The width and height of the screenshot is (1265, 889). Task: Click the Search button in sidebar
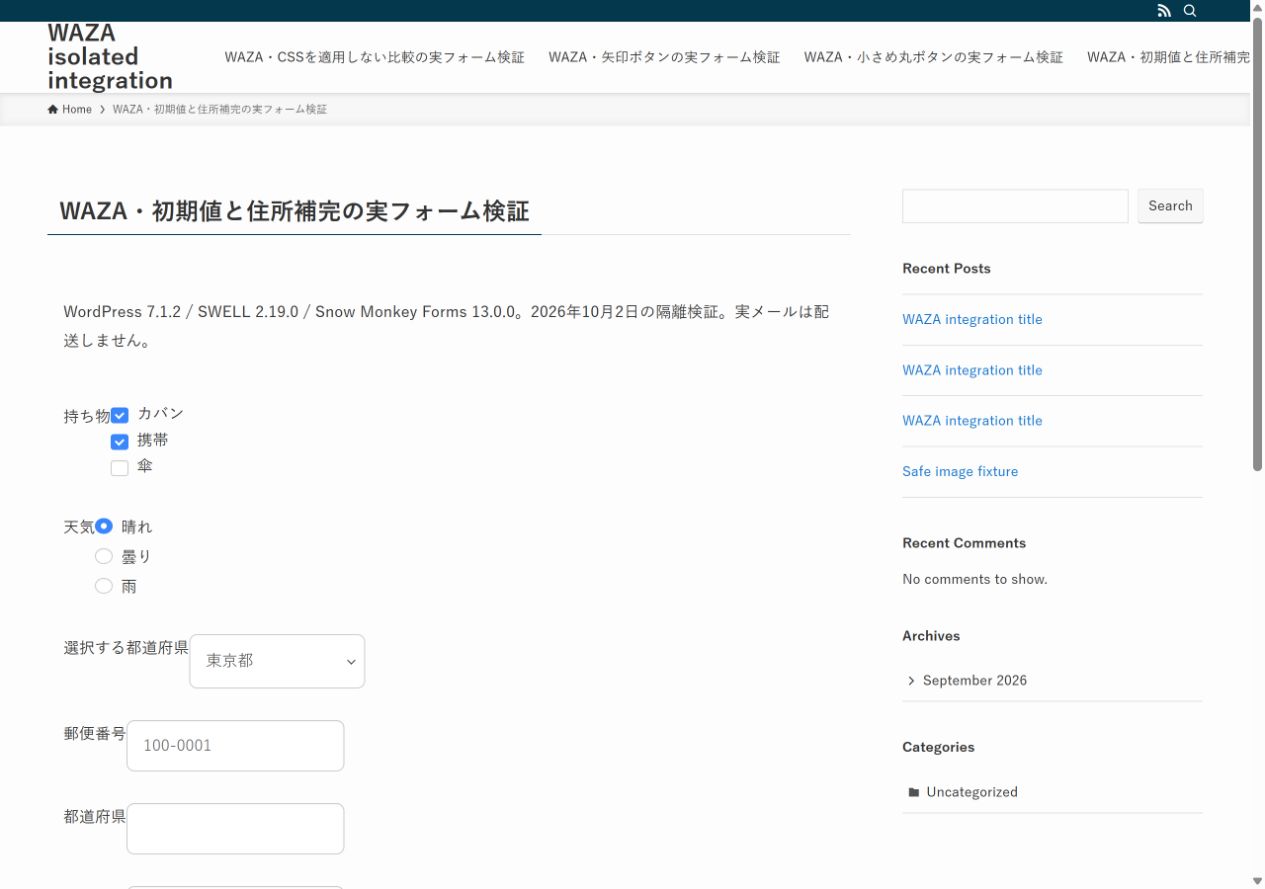point(1170,206)
